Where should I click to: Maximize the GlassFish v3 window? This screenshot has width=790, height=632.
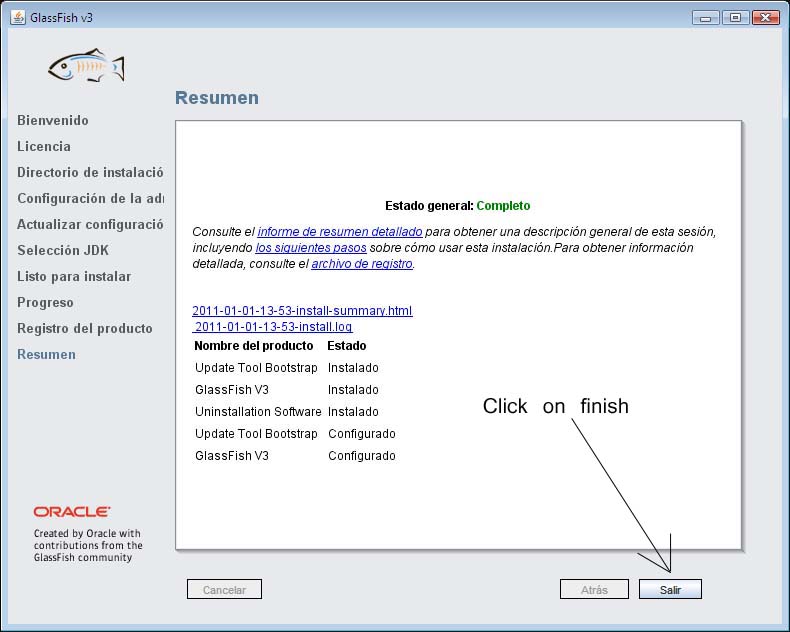735,18
